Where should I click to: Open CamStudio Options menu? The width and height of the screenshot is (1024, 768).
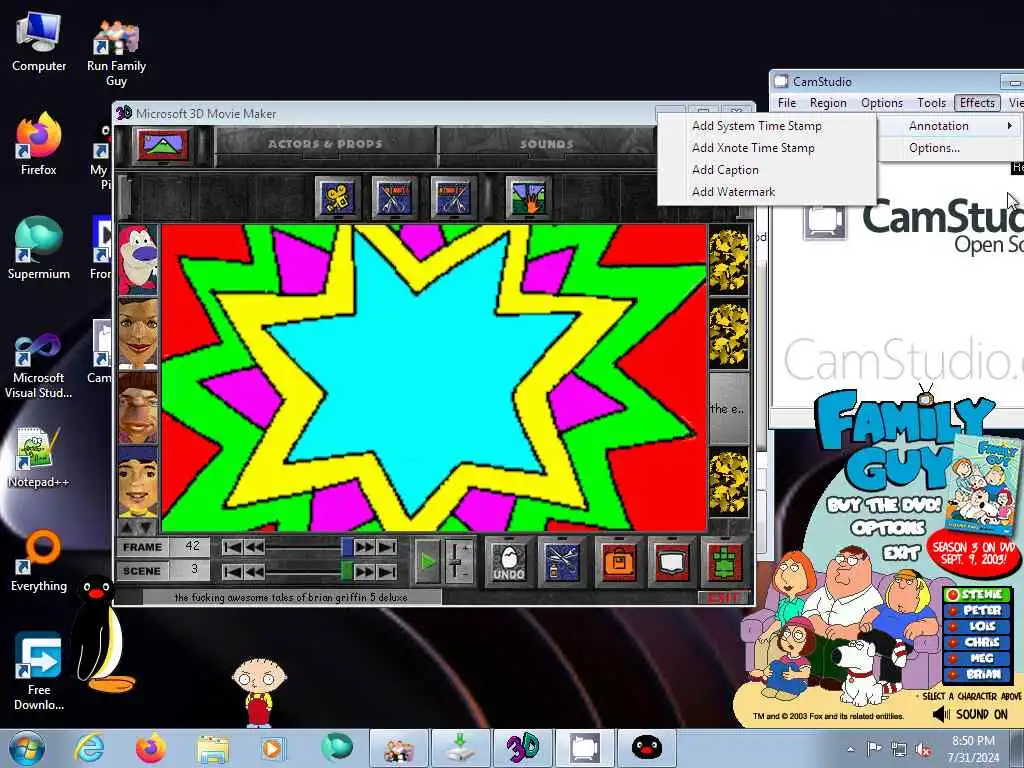click(x=882, y=103)
